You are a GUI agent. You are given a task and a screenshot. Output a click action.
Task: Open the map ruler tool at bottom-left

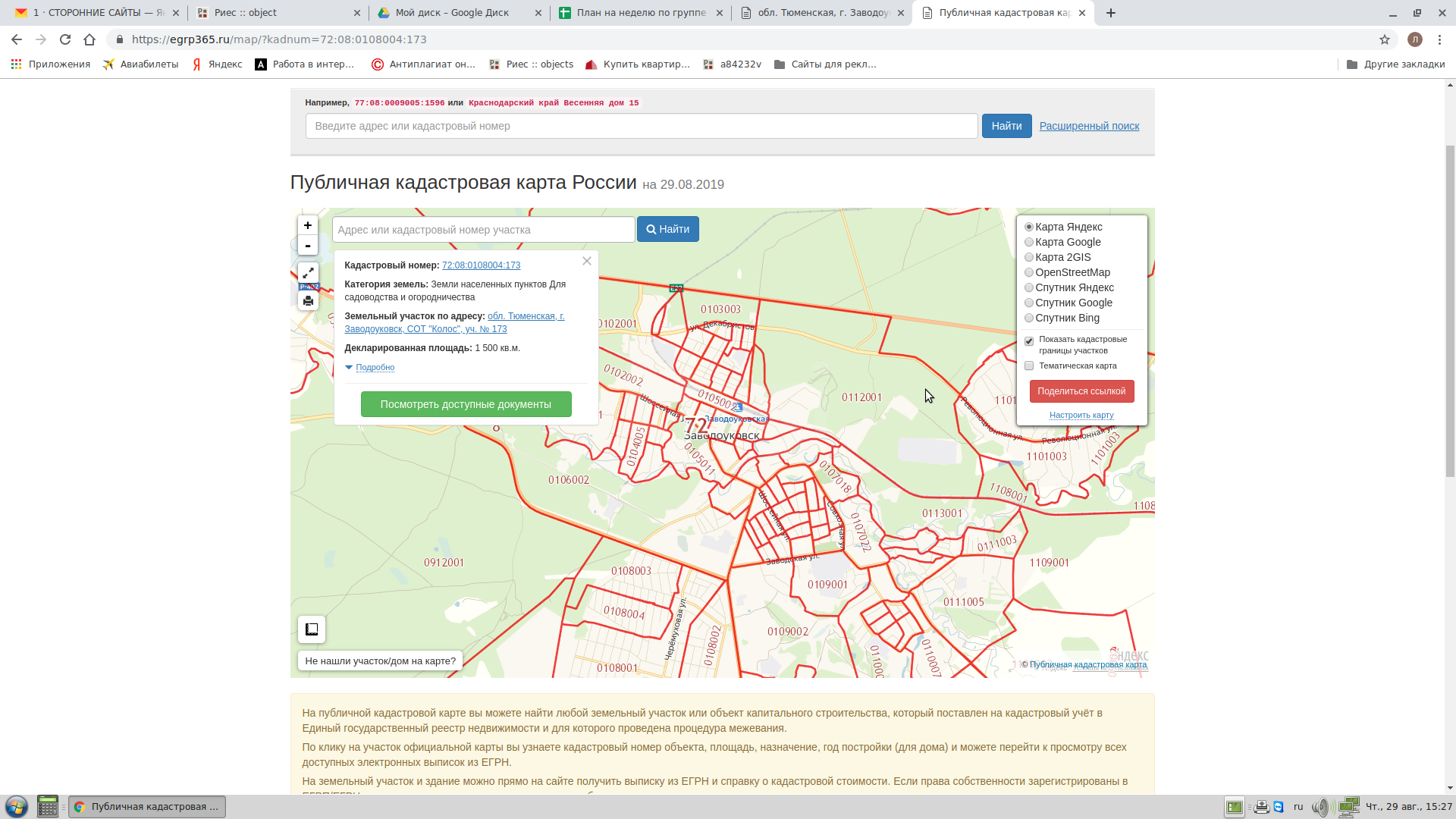312,629
